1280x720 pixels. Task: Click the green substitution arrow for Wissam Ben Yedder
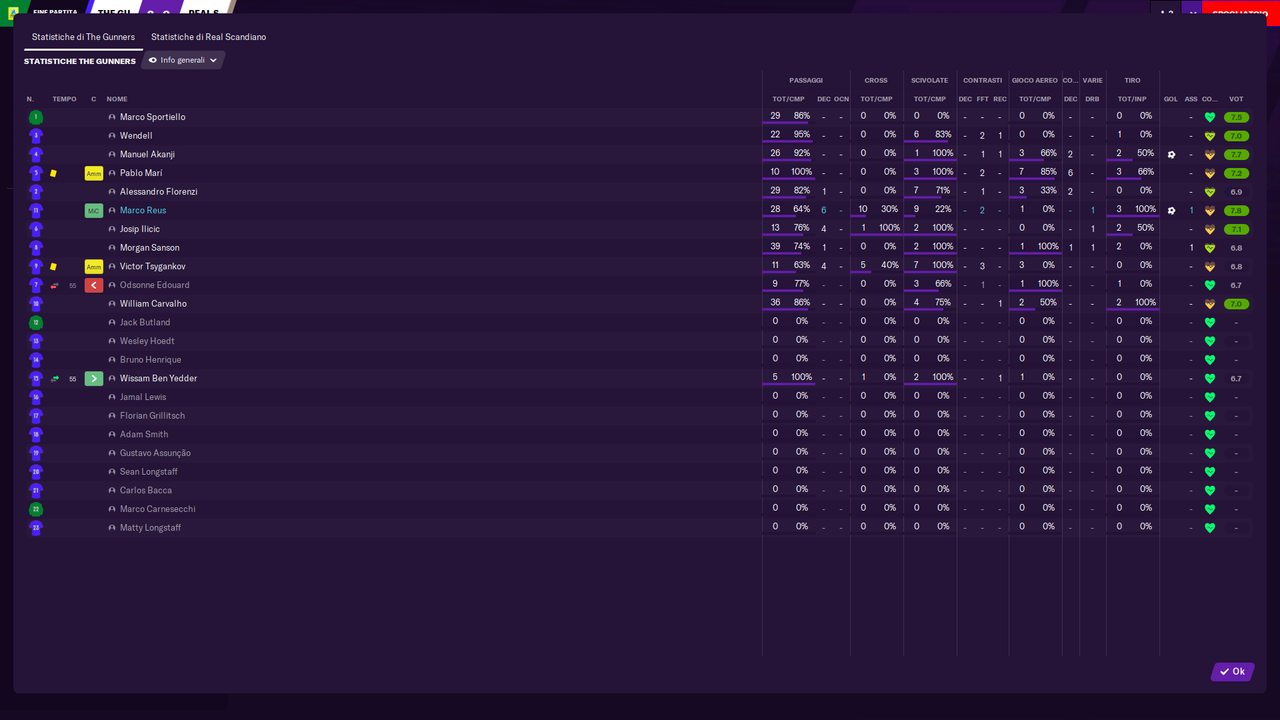[x=94, y=378]
